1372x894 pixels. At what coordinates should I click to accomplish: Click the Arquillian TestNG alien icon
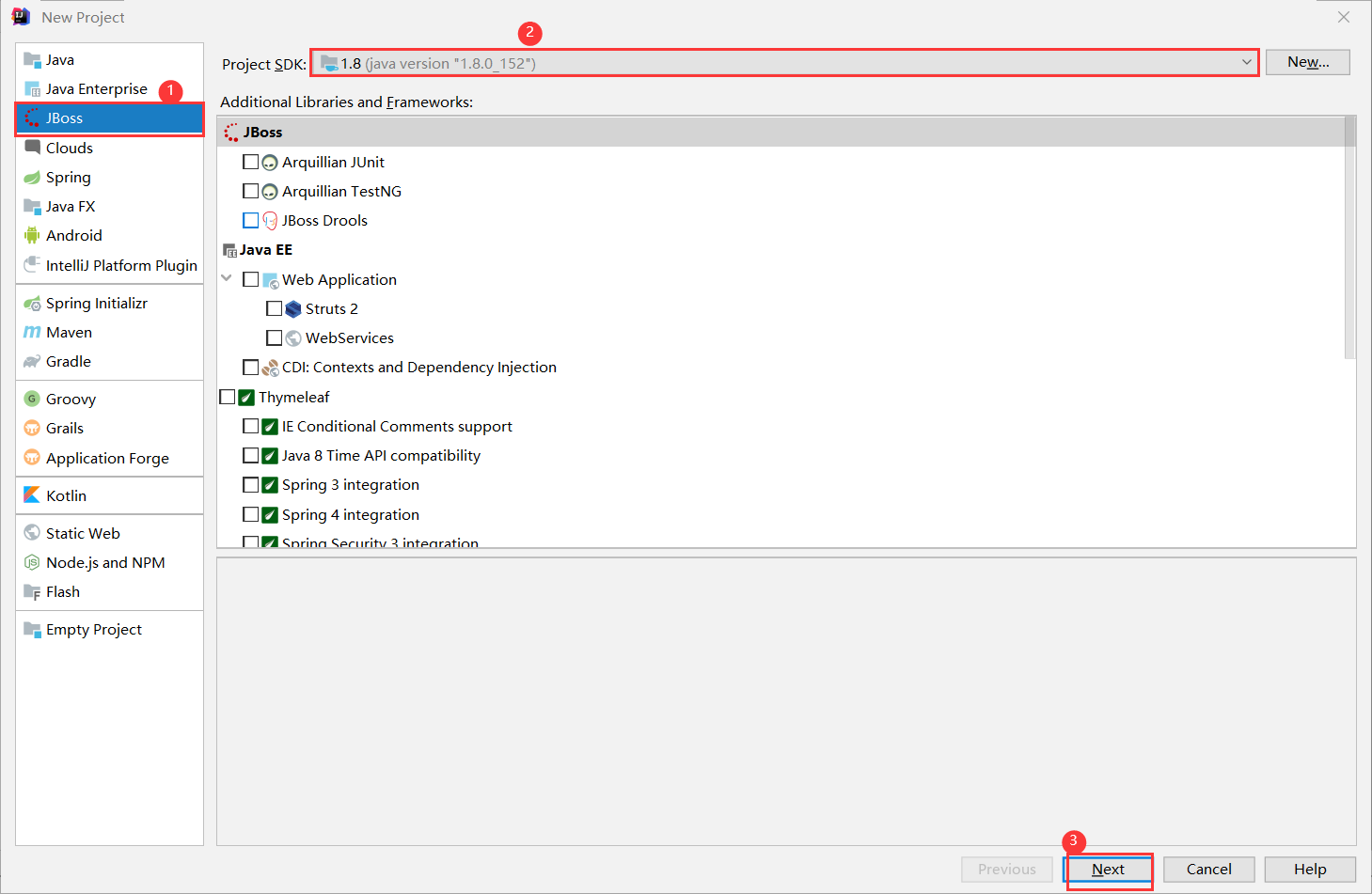pyautogui.click(x=270, y=192)
